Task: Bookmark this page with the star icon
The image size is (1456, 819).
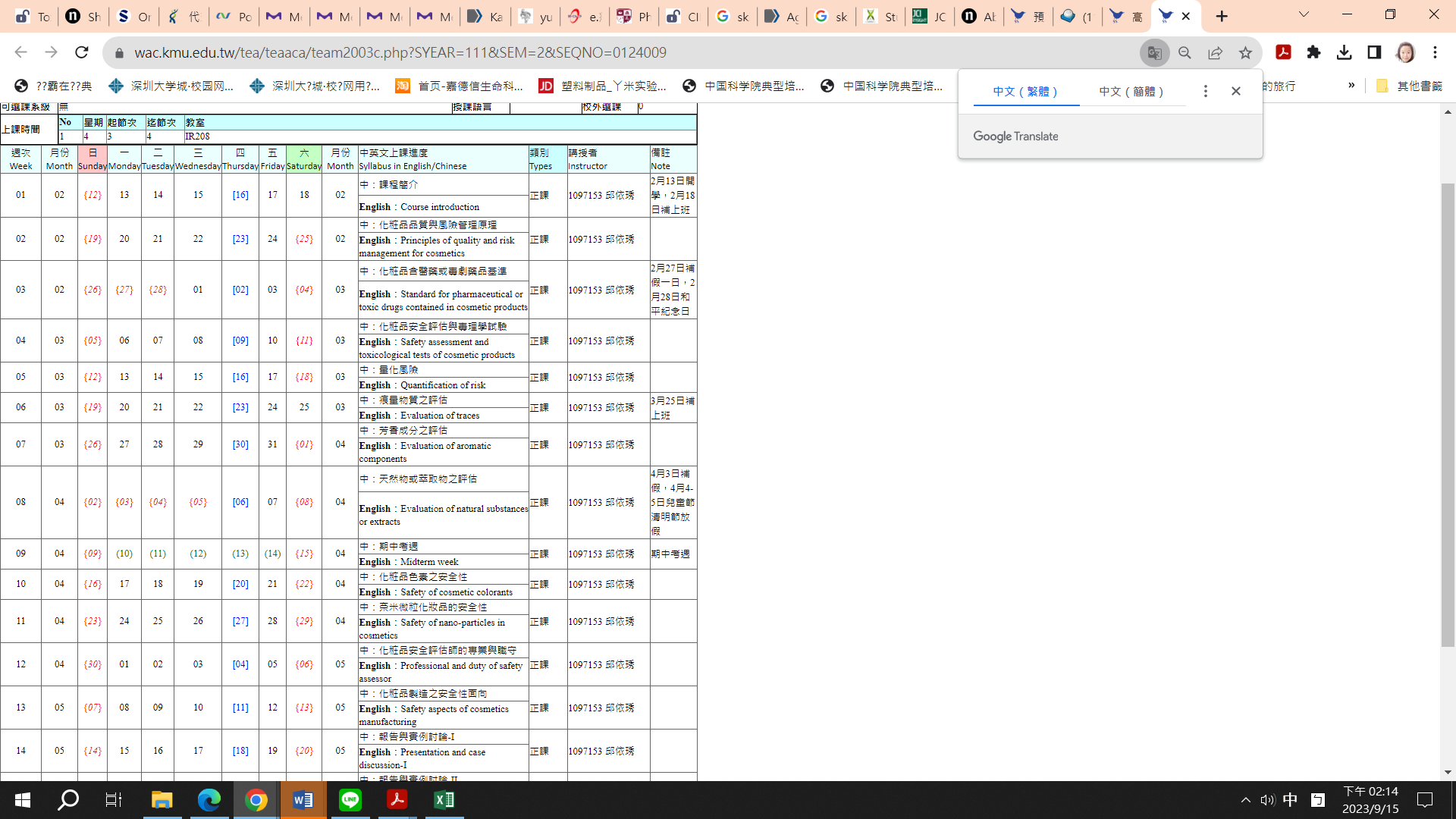Action: pyautogui.click(x=1245, y=52)
